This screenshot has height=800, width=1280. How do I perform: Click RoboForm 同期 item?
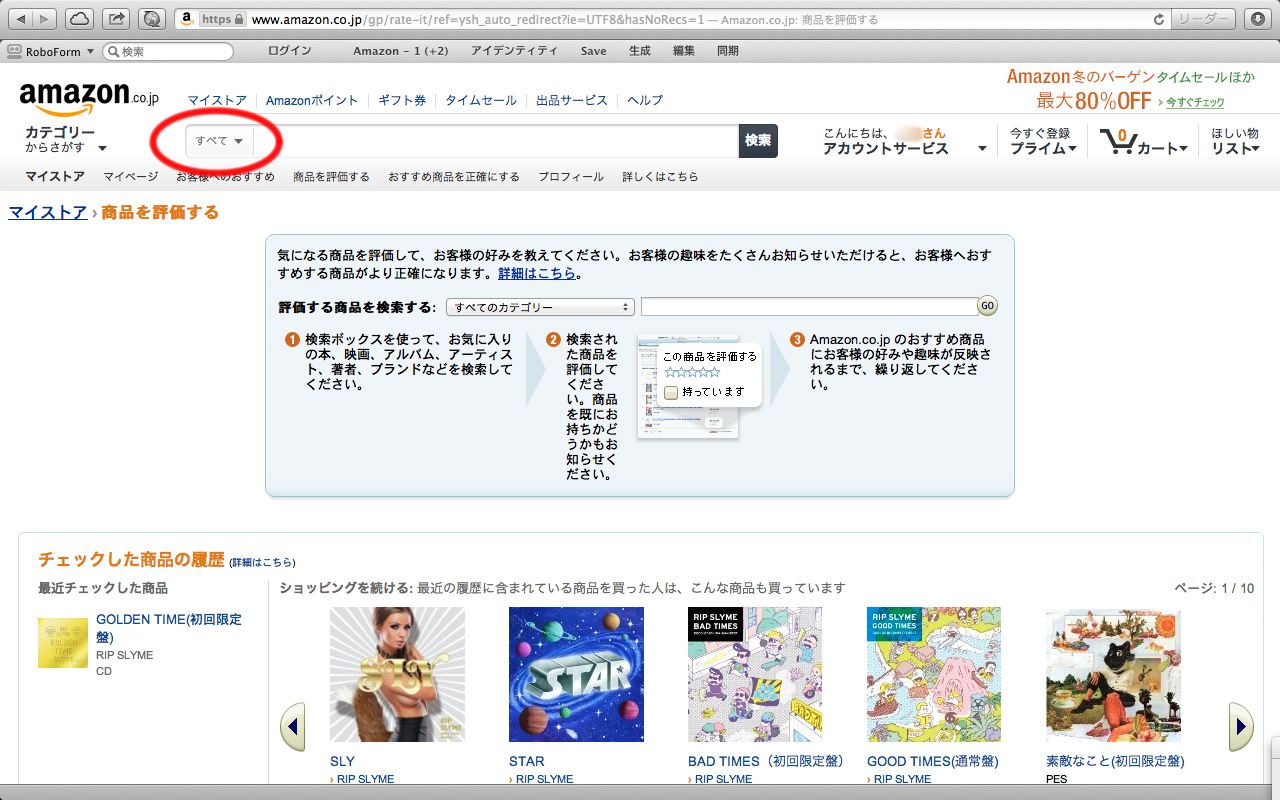click(x=728, y=51)
